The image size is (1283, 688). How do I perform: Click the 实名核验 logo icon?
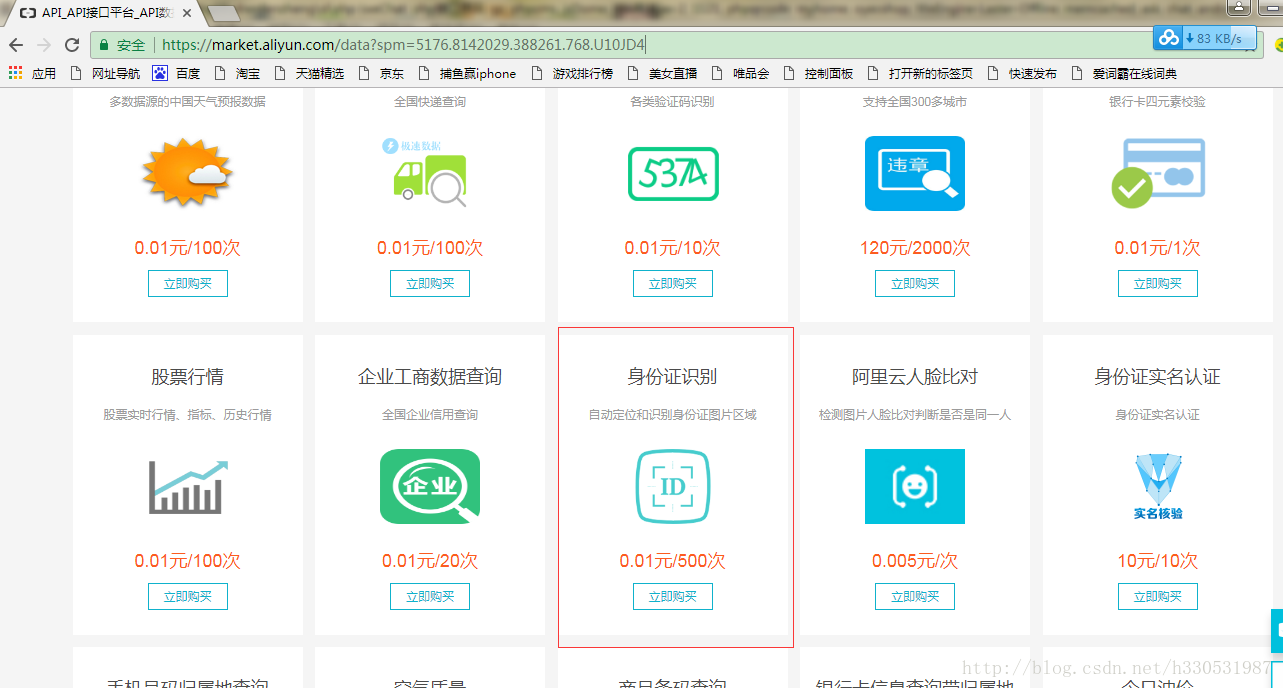(1158, 487)
